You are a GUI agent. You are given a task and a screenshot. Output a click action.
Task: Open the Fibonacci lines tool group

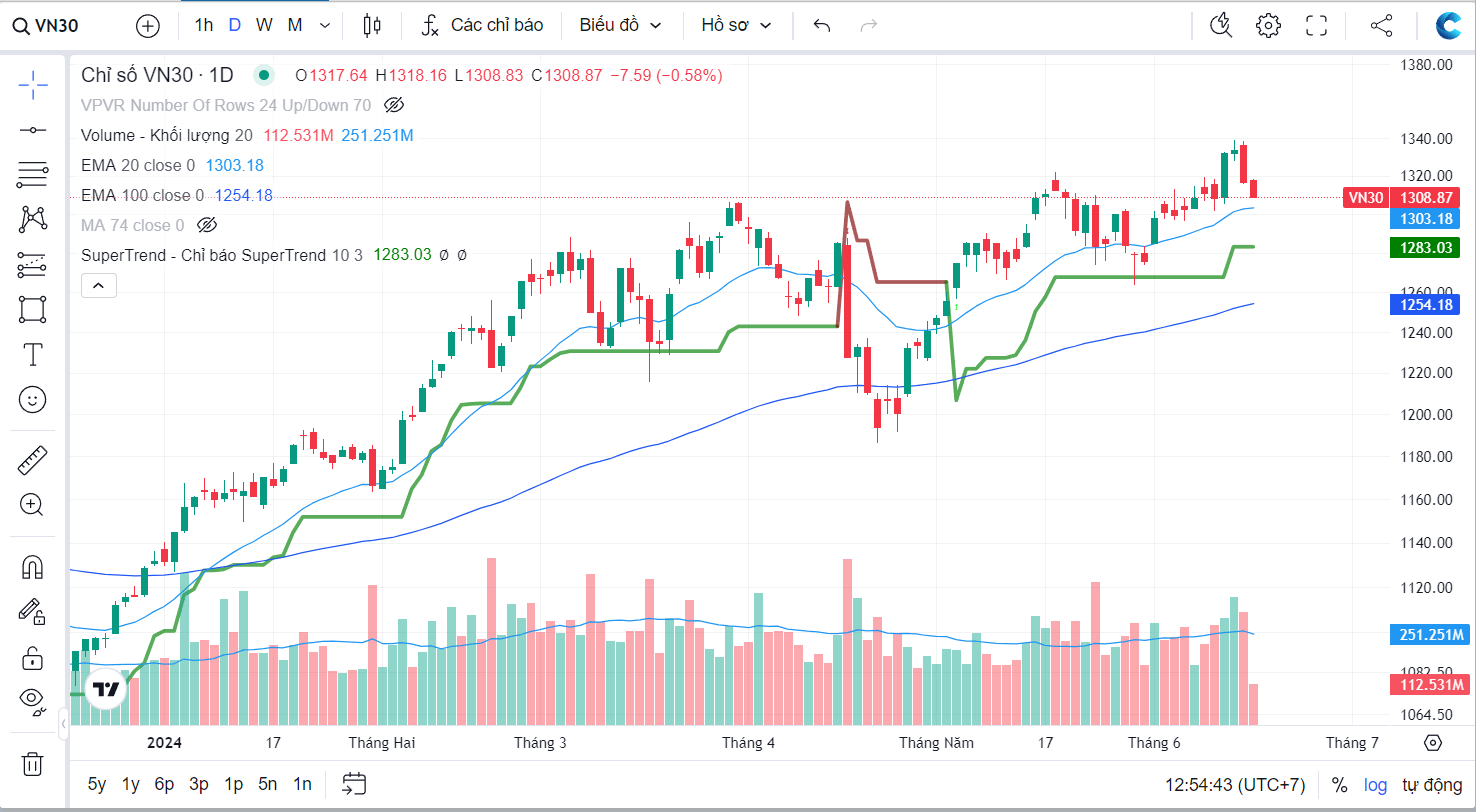33,175
